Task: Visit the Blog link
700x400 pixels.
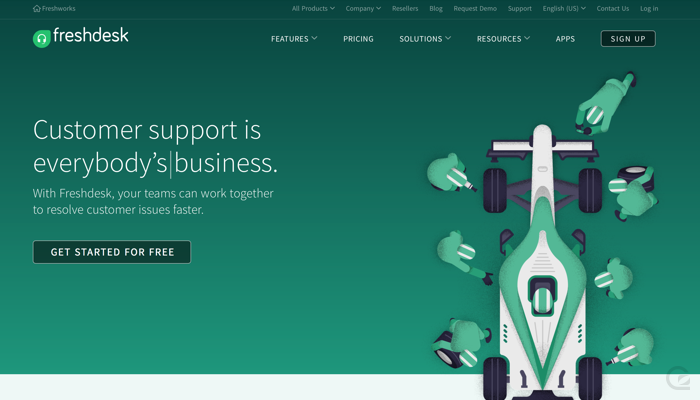Action: [x=436, y=8]
